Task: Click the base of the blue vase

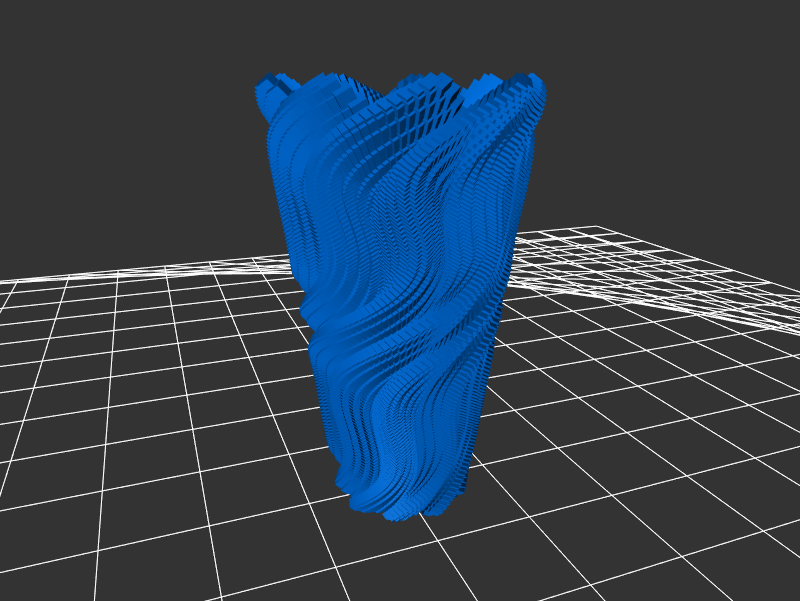Action: click(400, 505)
